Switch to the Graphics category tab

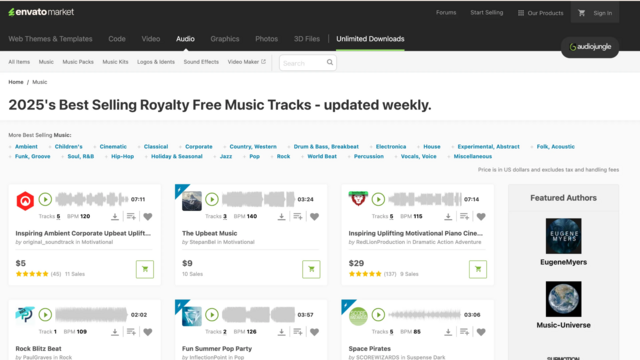(225, 39)
